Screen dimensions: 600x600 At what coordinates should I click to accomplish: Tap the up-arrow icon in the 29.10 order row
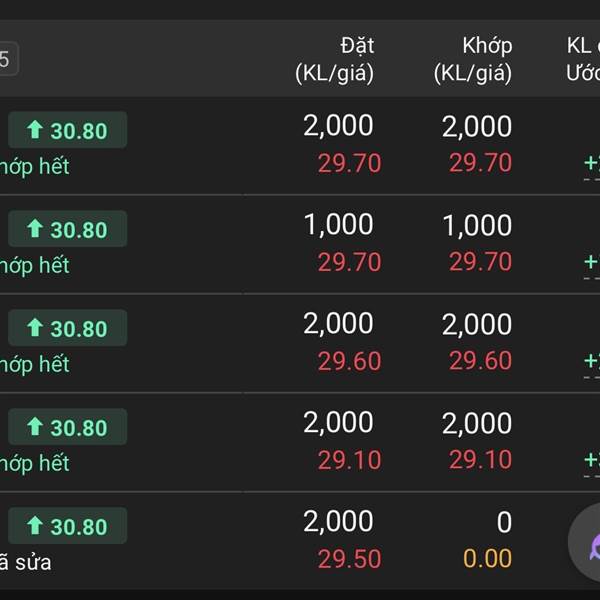[35, 427]
